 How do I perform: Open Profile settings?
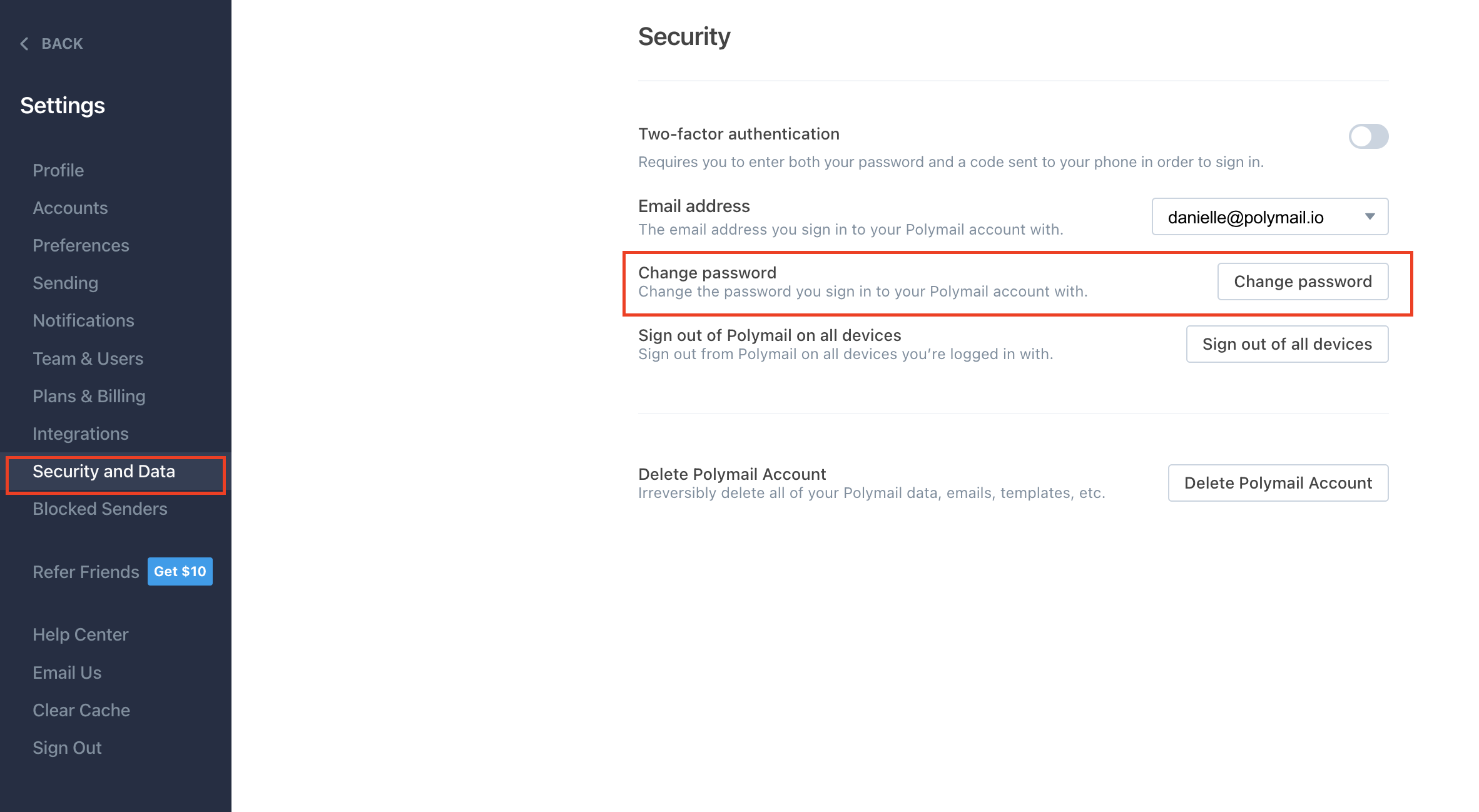(x=58, y=170)
